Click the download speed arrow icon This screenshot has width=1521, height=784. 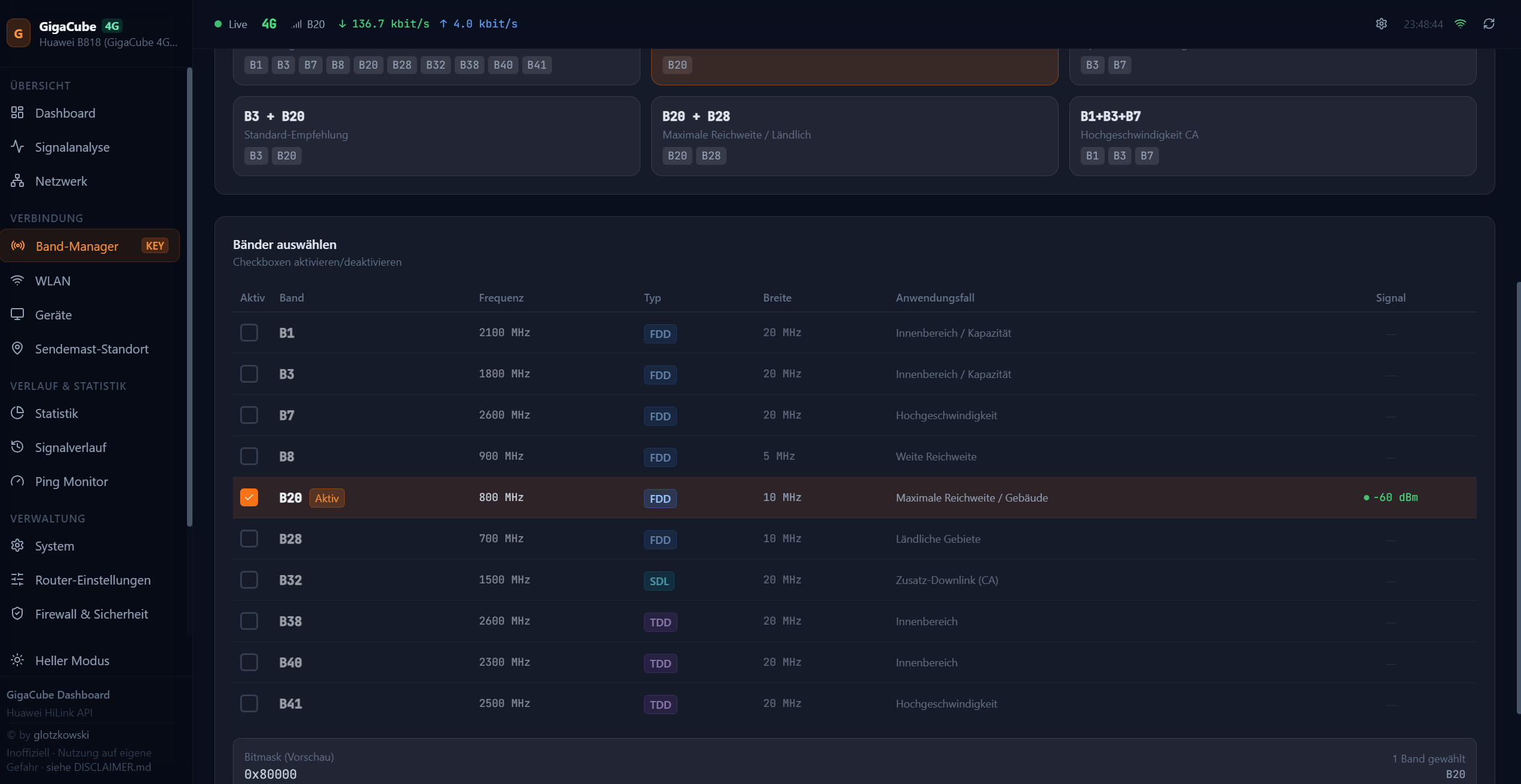pyautogui.click(x=342, y=24)
